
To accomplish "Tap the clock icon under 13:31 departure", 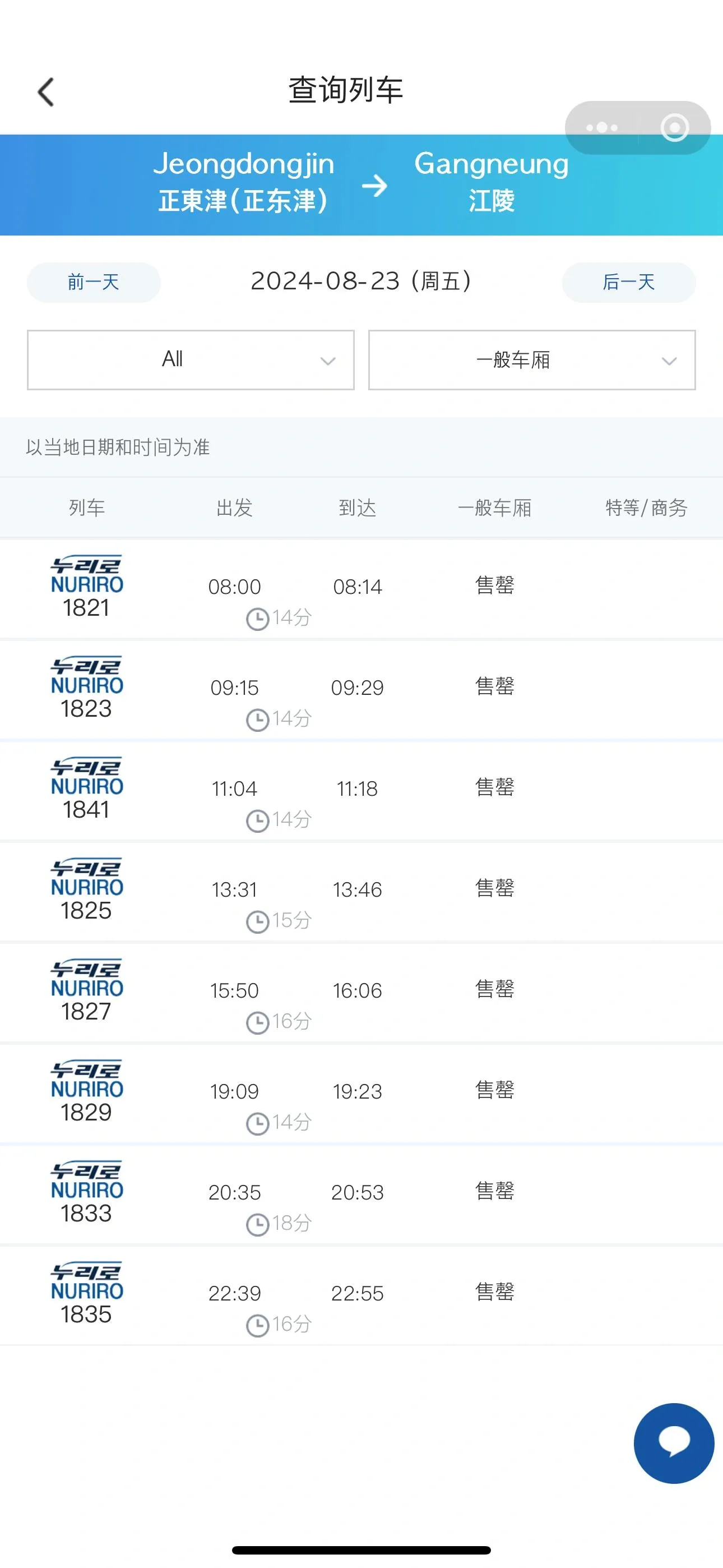I will 257,921.
